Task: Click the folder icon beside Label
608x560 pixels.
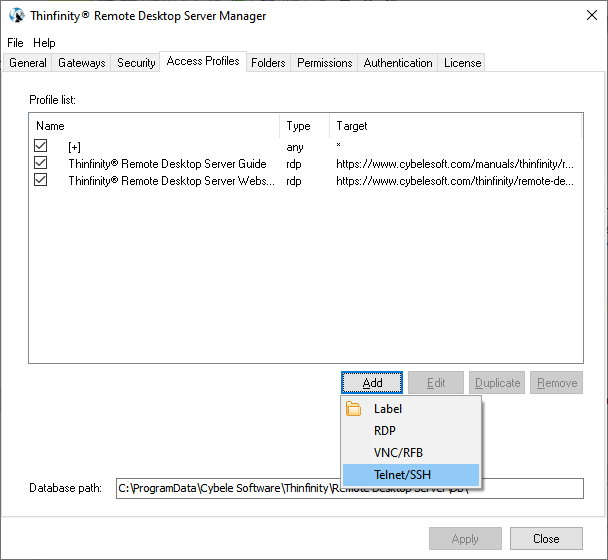Action: click(353, 409)
